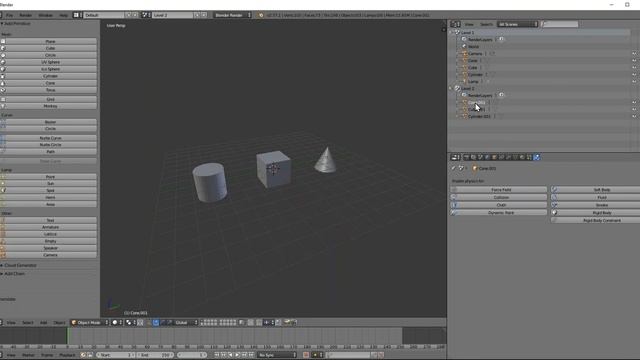Click the Soft Body icon button
Screen dimensions: 640x360
554,189
